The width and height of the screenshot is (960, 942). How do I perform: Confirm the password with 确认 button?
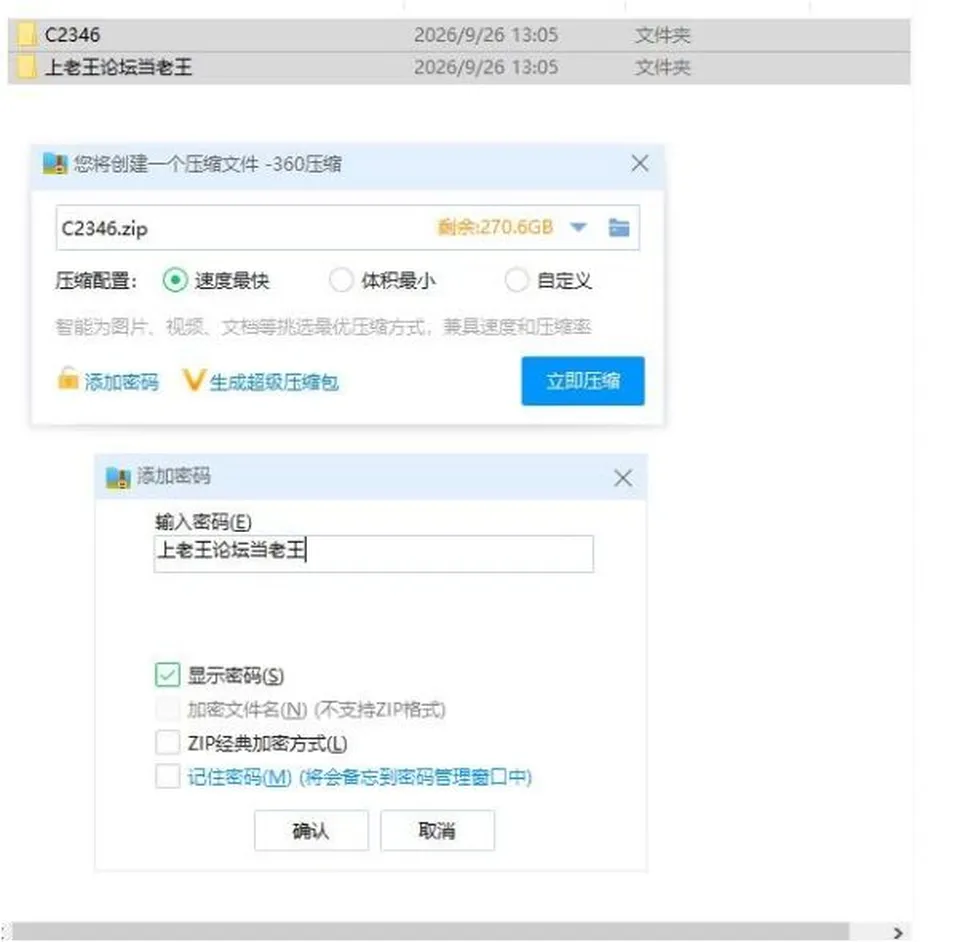311,831
